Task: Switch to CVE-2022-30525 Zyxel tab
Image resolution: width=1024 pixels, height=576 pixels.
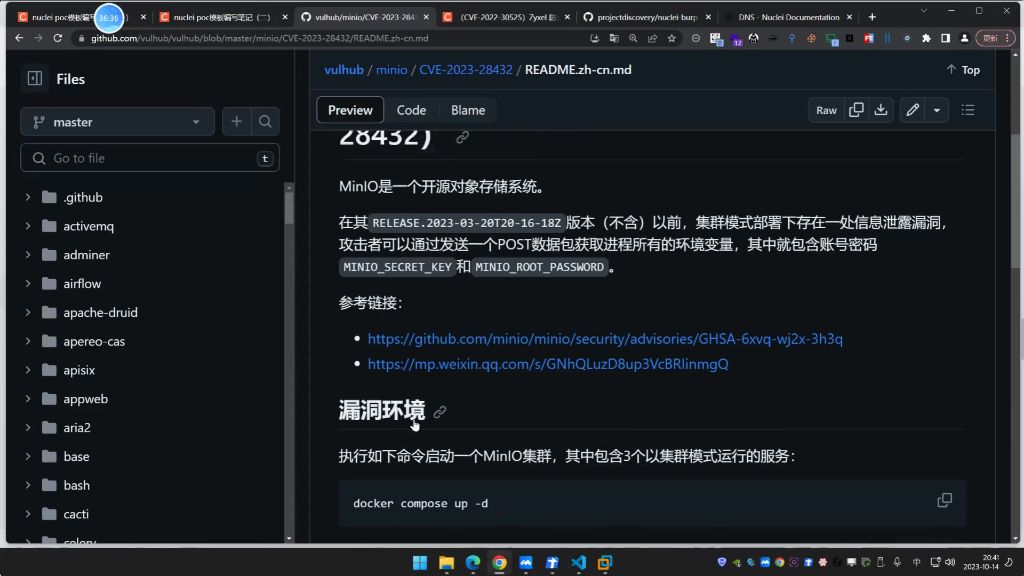Action: (507, 17)
